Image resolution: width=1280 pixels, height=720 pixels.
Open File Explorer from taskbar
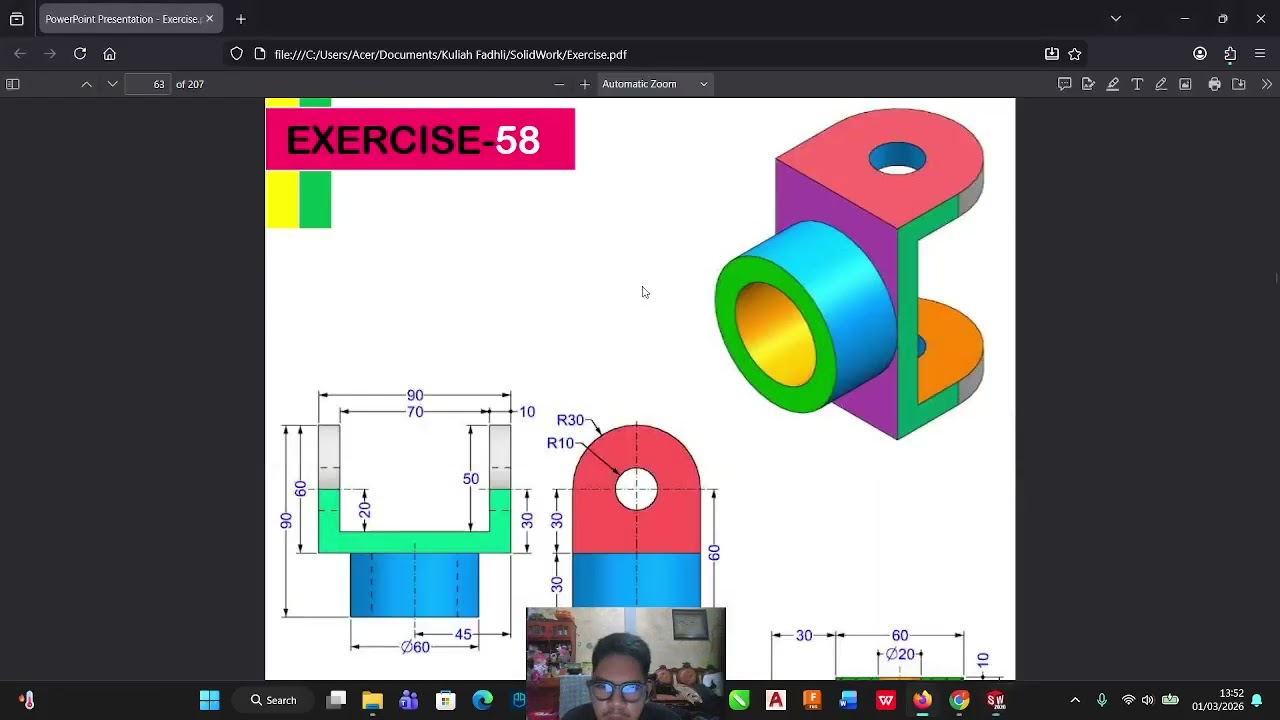[x=372, y=700]
